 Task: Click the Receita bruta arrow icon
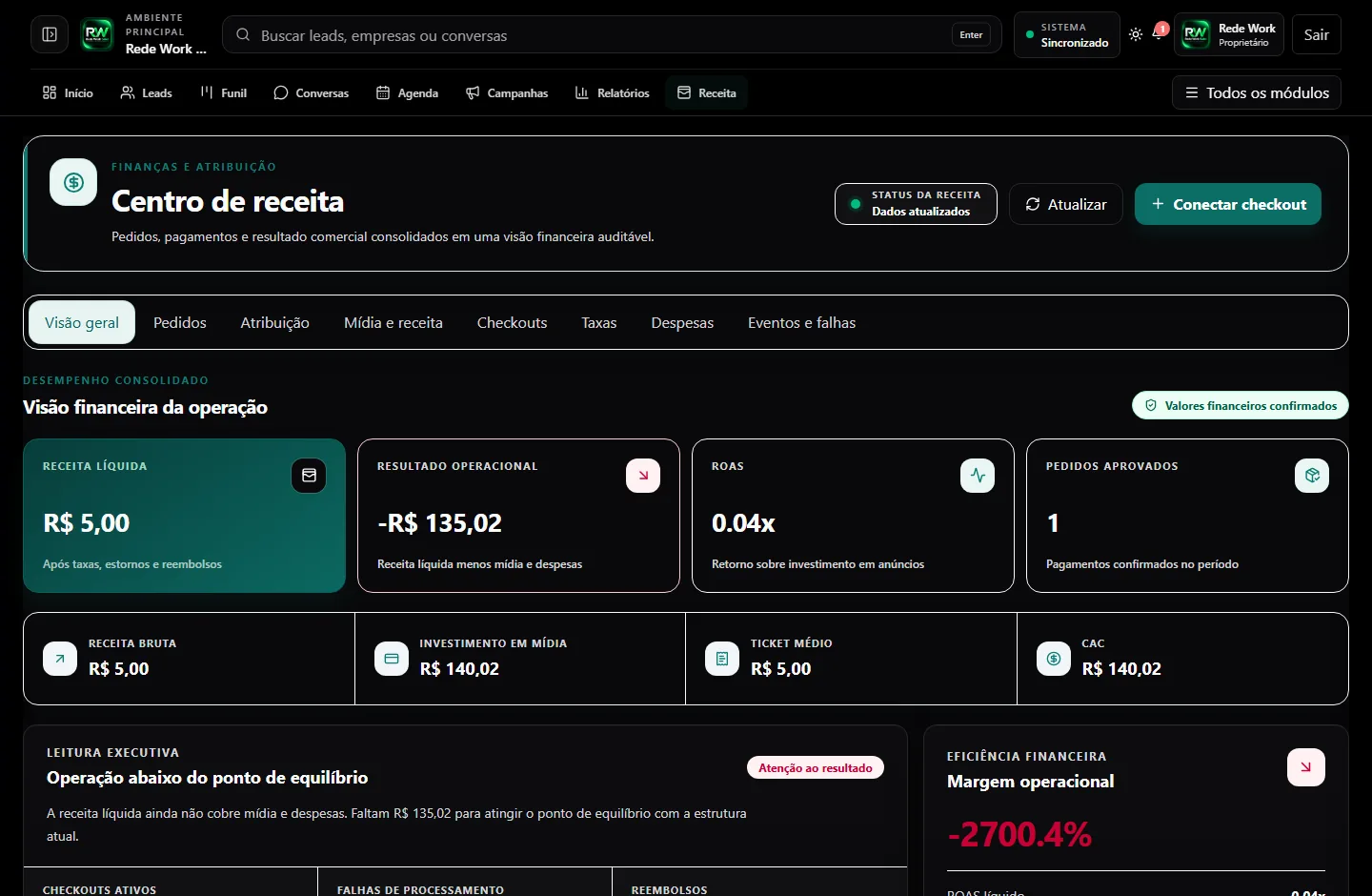click(x=60, y=658)
